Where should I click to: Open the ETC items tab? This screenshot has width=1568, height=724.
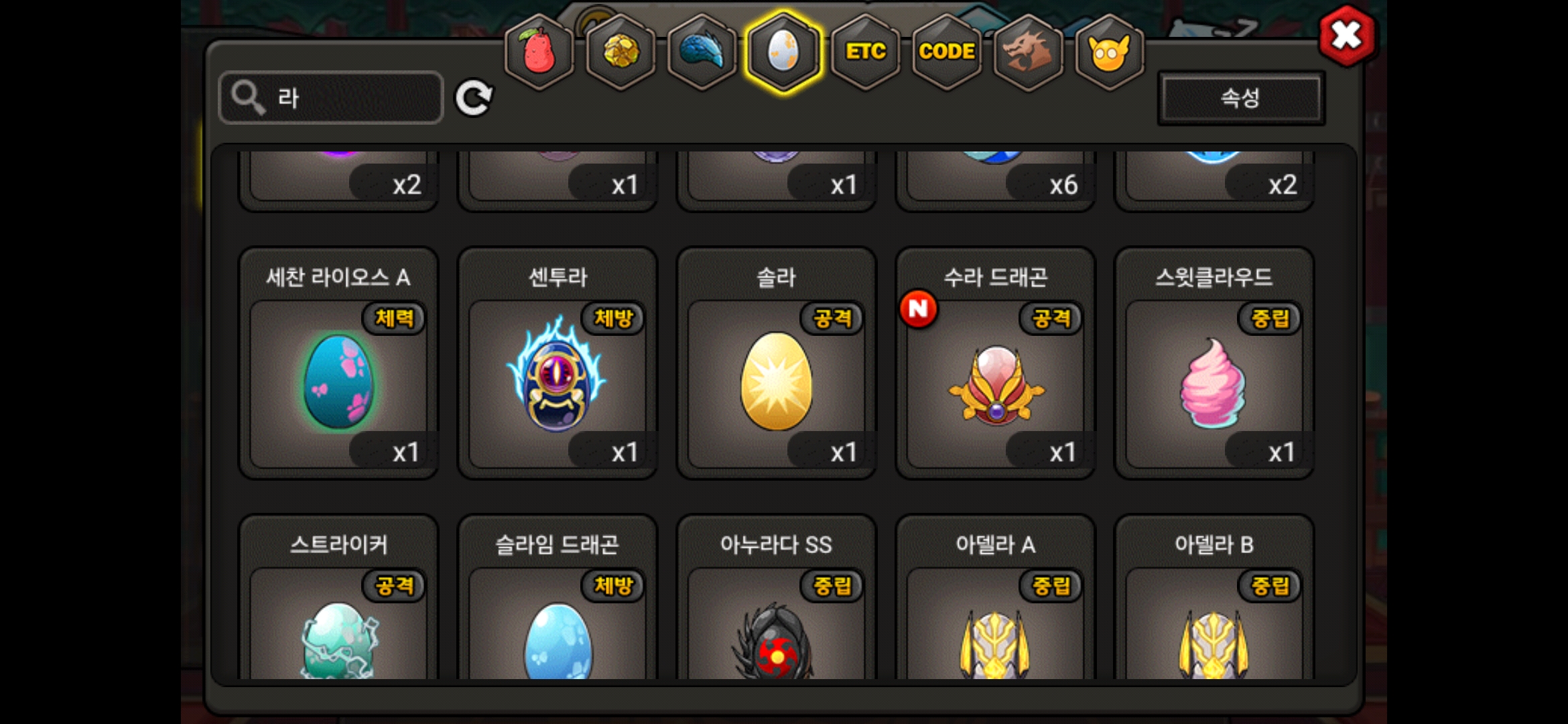coord(865,52)
